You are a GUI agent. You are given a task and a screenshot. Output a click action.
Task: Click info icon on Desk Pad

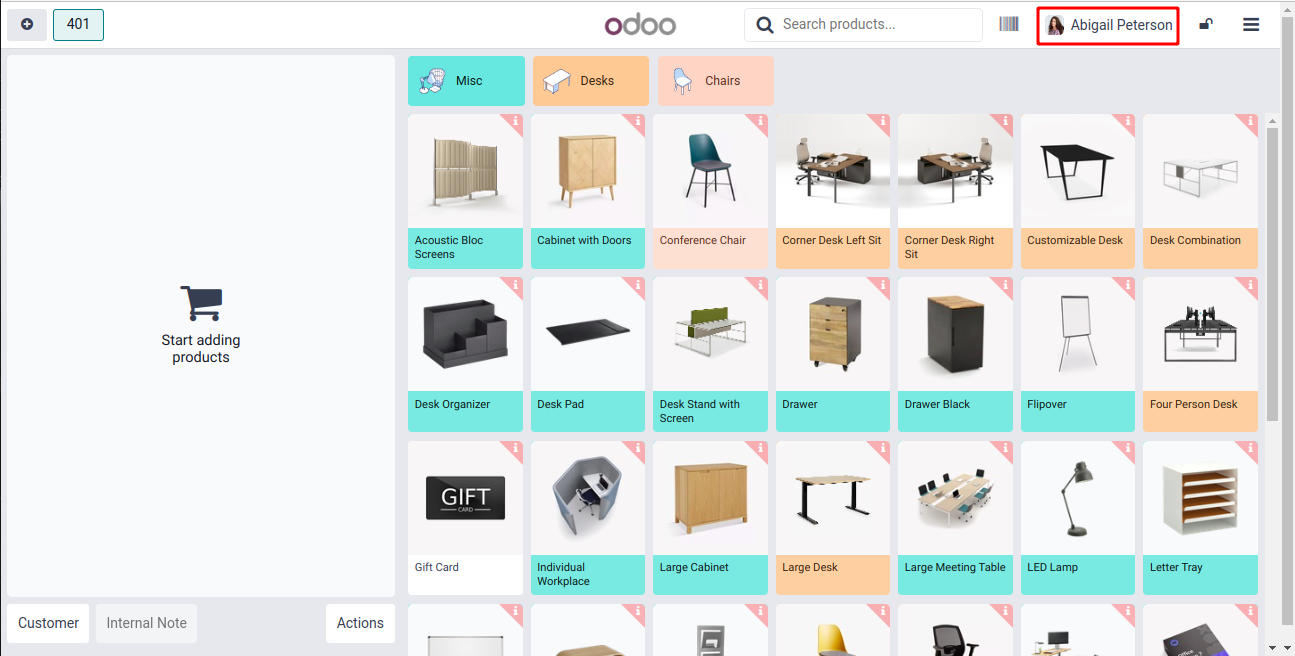(638, 286)
